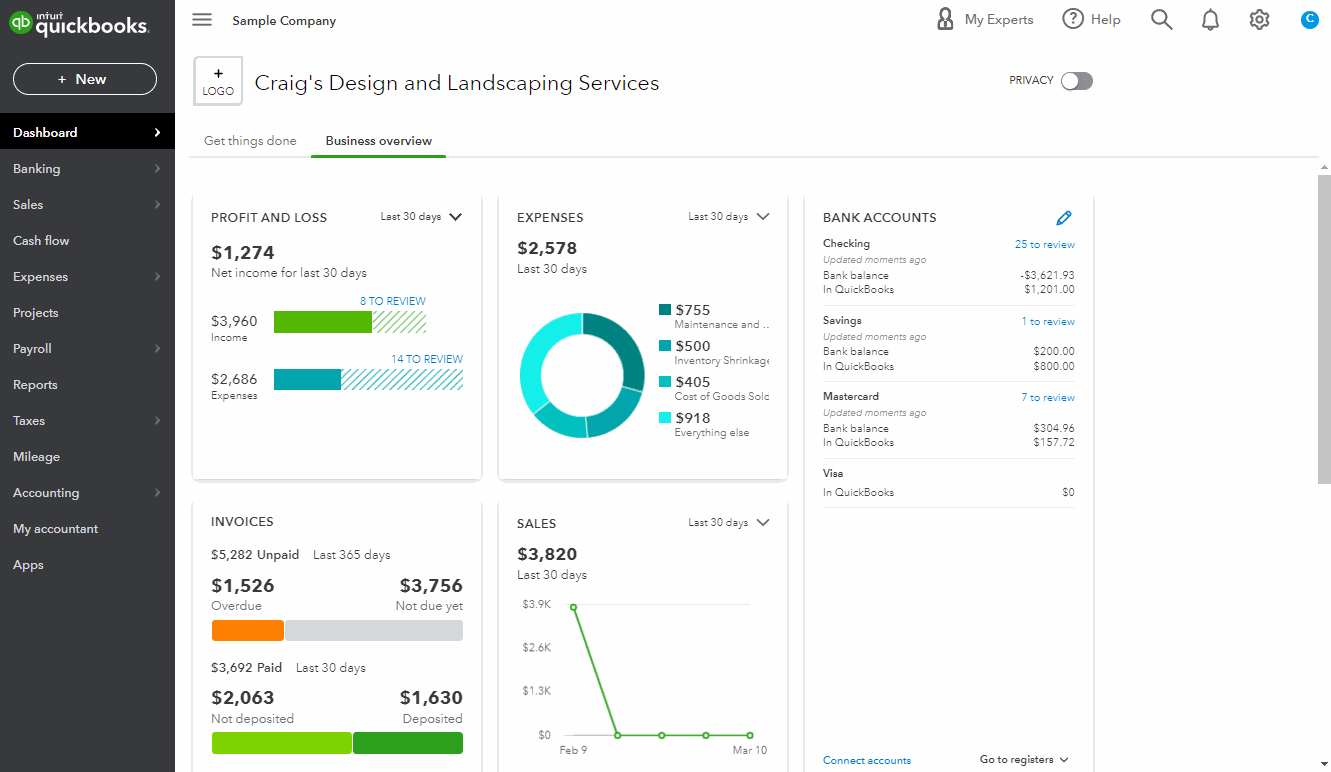Click the Visa account row
This screenshot has width=1331, height=772.
949,483
